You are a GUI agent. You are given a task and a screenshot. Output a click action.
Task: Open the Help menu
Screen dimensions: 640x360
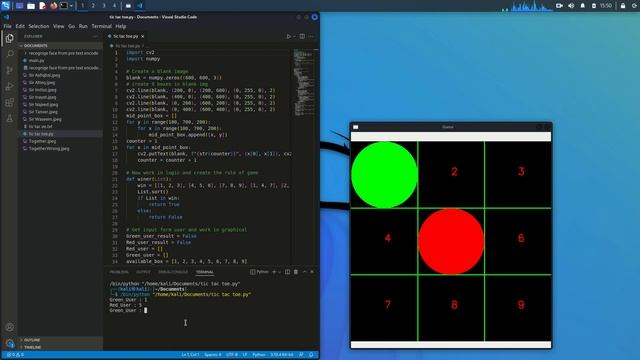(120, 26)
